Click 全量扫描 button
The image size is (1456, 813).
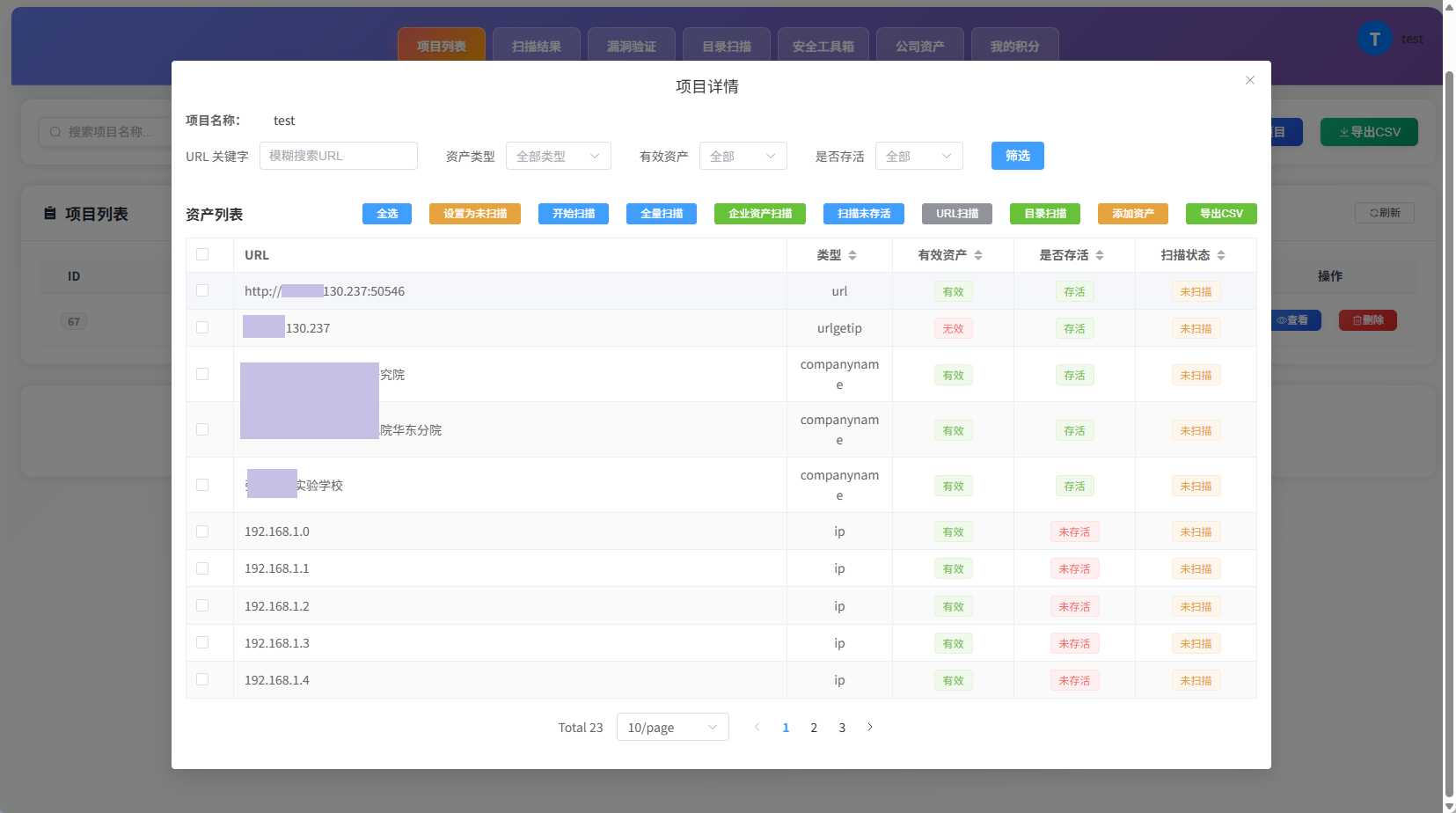pyautogui.click(x=662, y=214)
